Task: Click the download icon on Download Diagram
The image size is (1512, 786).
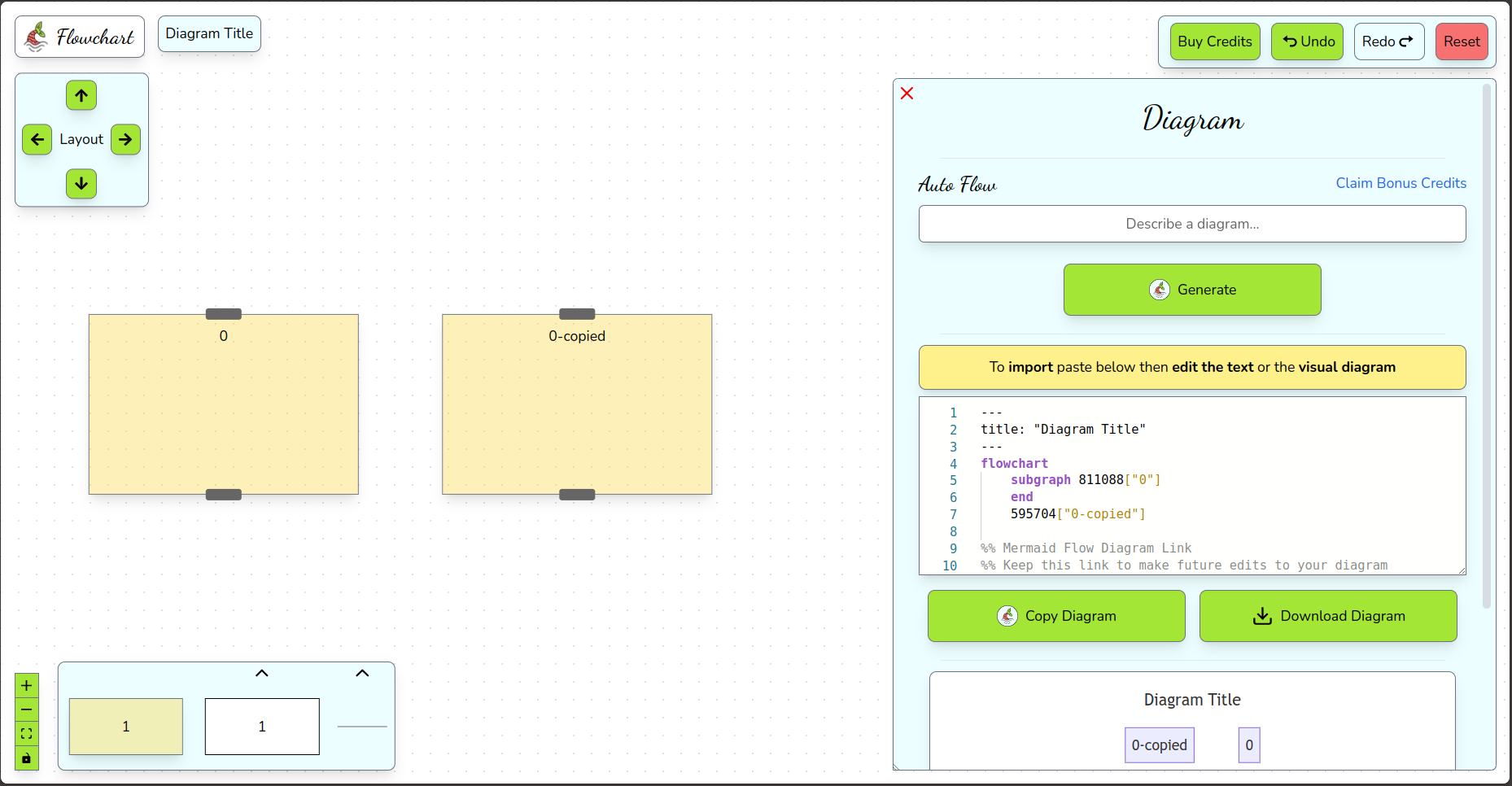Action: pyautogui.click(x=1262, y=616)
